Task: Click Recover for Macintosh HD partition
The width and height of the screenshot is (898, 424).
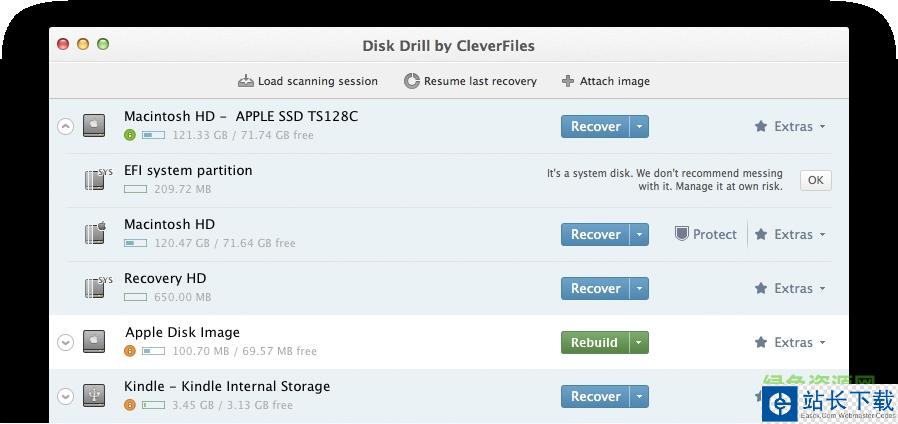Action: tap(595, 234)
